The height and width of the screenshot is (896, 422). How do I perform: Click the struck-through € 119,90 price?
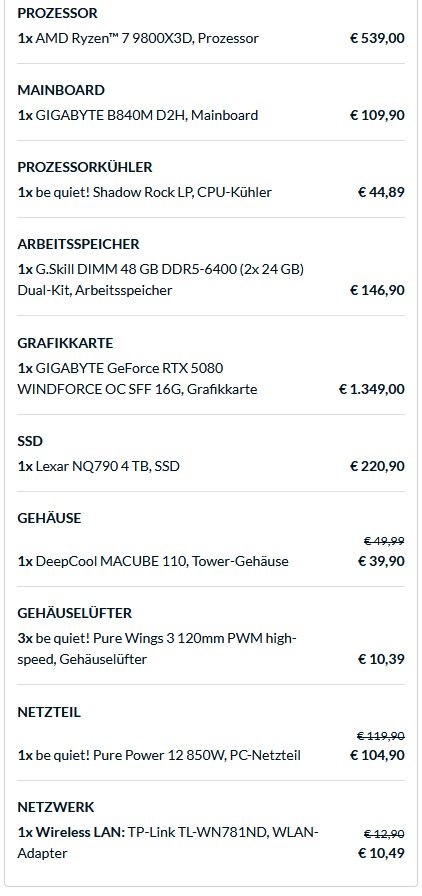pyautogui.click(x=381, y=736)
